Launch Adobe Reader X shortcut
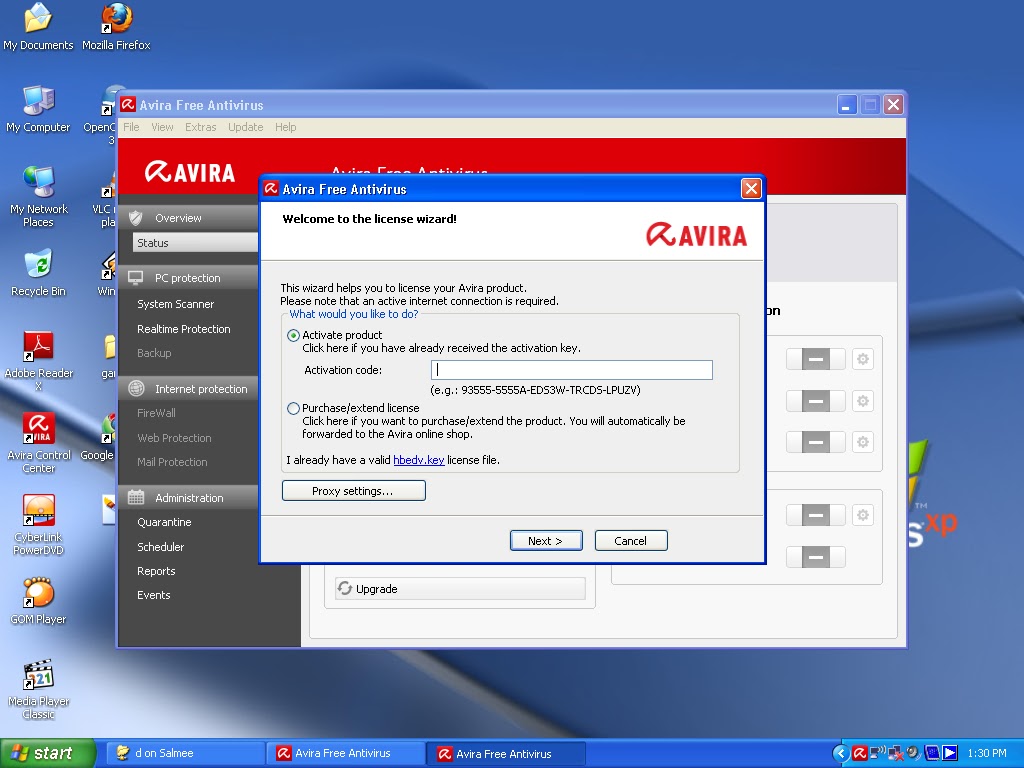Screen dimensions: 1024x768 (38, 362)
